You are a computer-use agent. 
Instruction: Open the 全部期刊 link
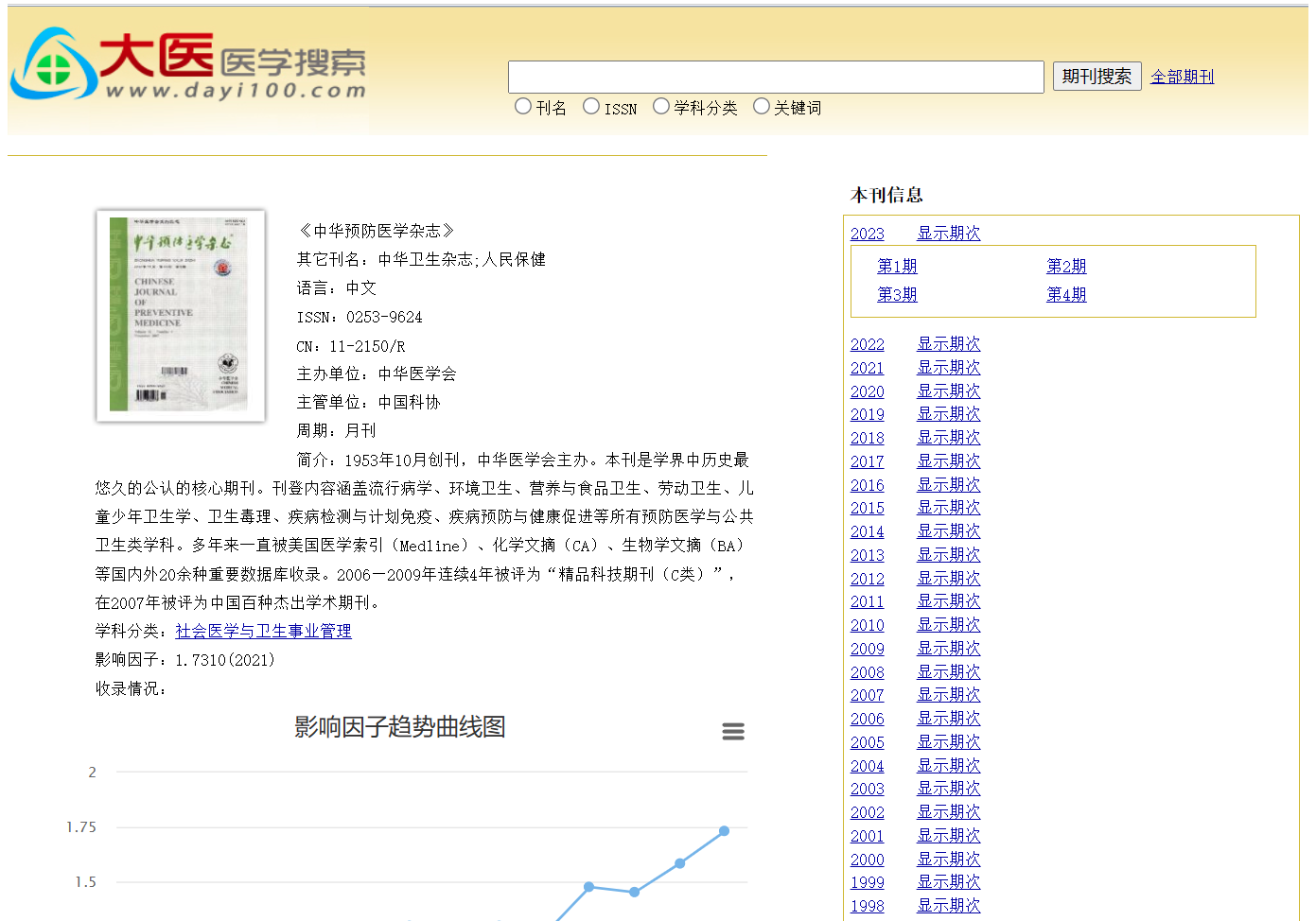pyautogui.click(x=1182, y=77)
